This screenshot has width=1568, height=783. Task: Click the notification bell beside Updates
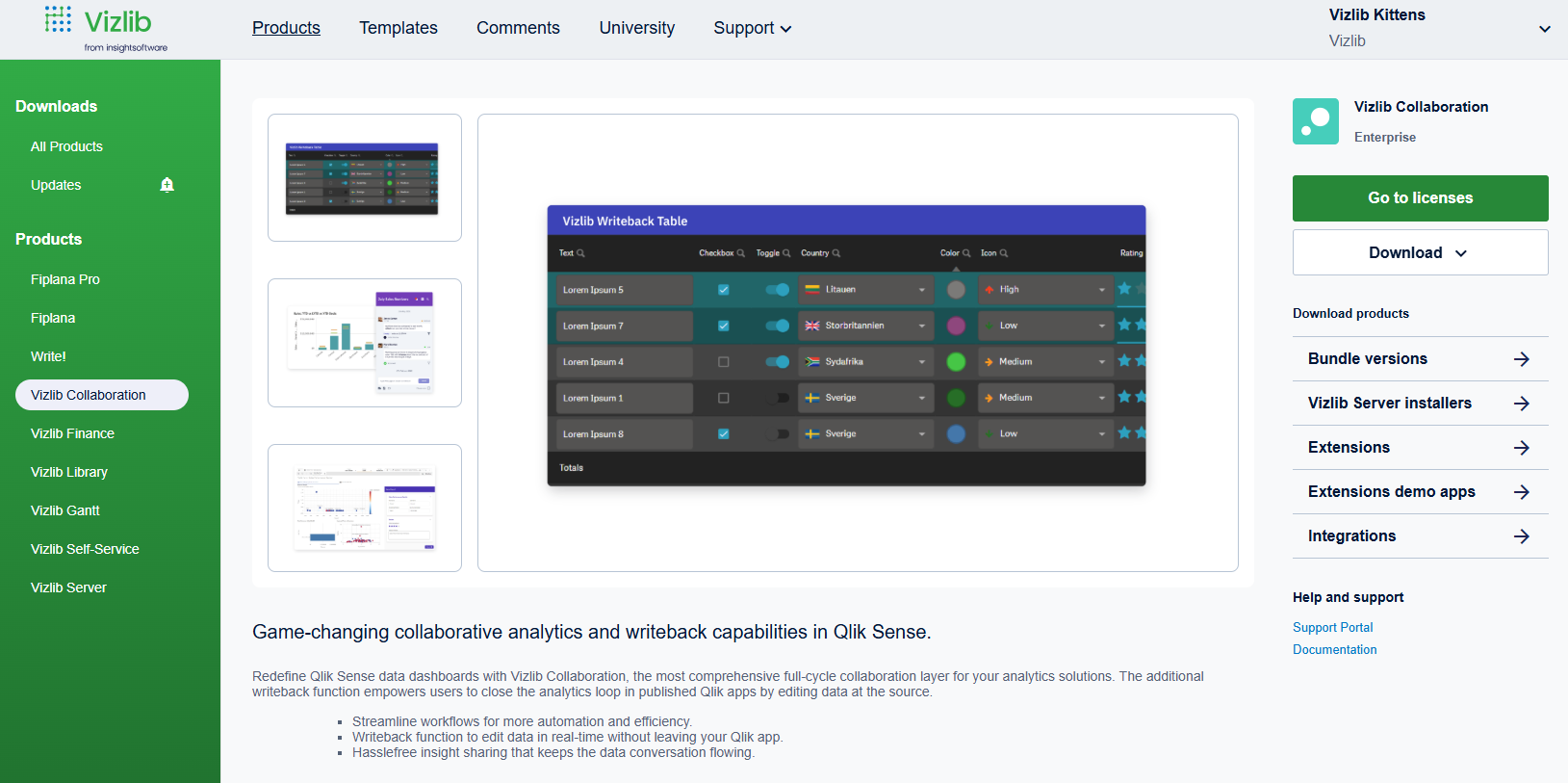click(167, 185)
